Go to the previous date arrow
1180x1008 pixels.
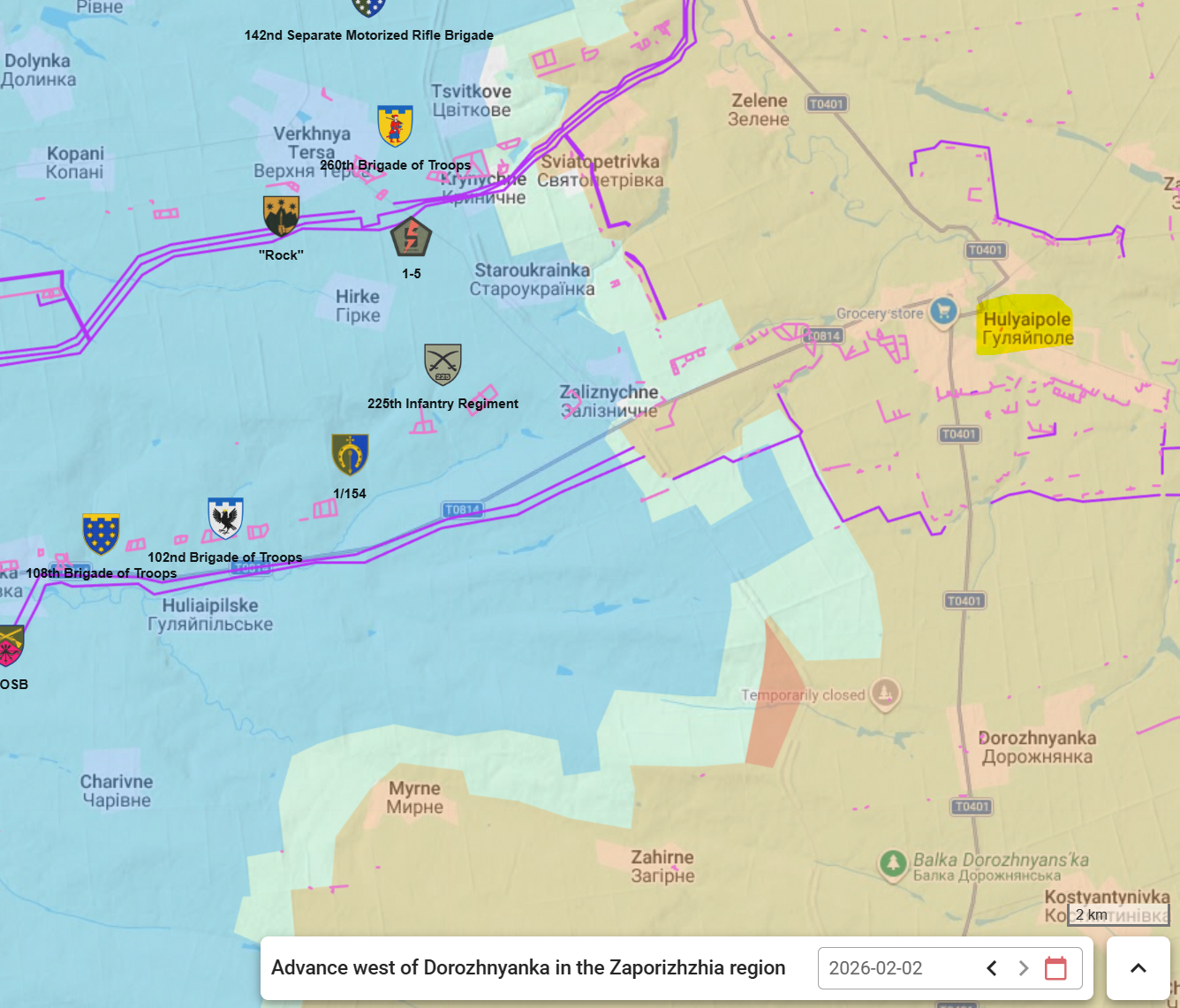[992, 968]
